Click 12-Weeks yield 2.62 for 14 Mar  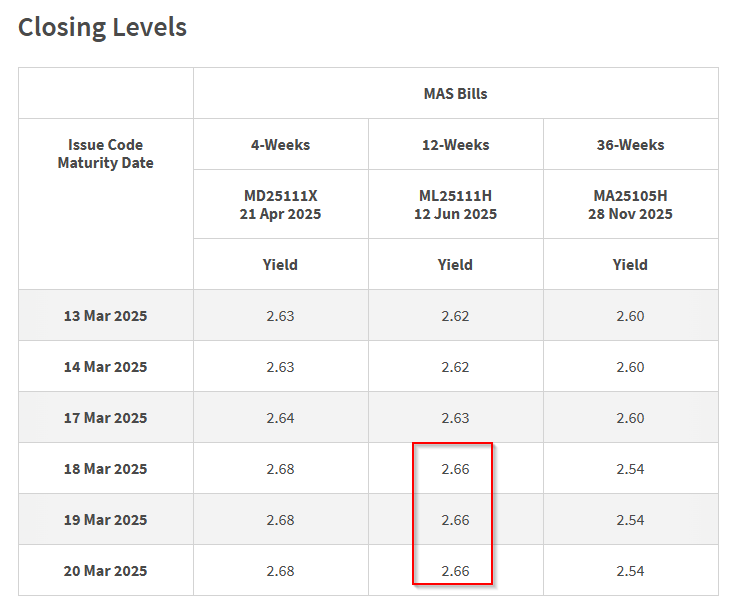[455, 367]
